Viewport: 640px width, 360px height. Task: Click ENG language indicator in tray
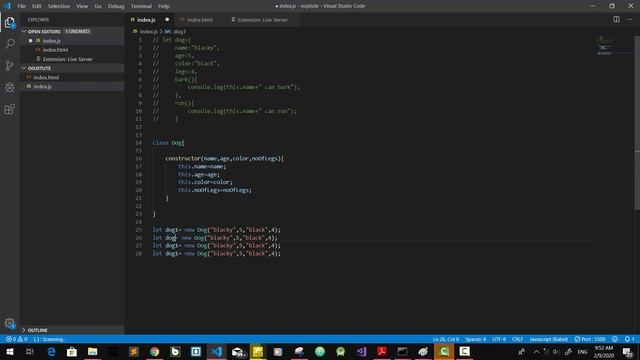[x=582, y=352]
